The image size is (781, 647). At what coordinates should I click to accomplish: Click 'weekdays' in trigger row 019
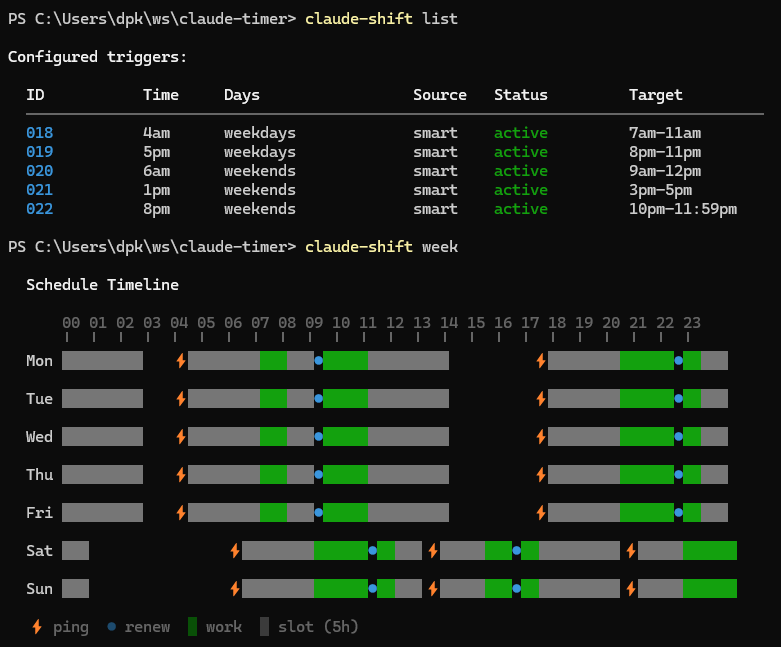pos(260,152)
